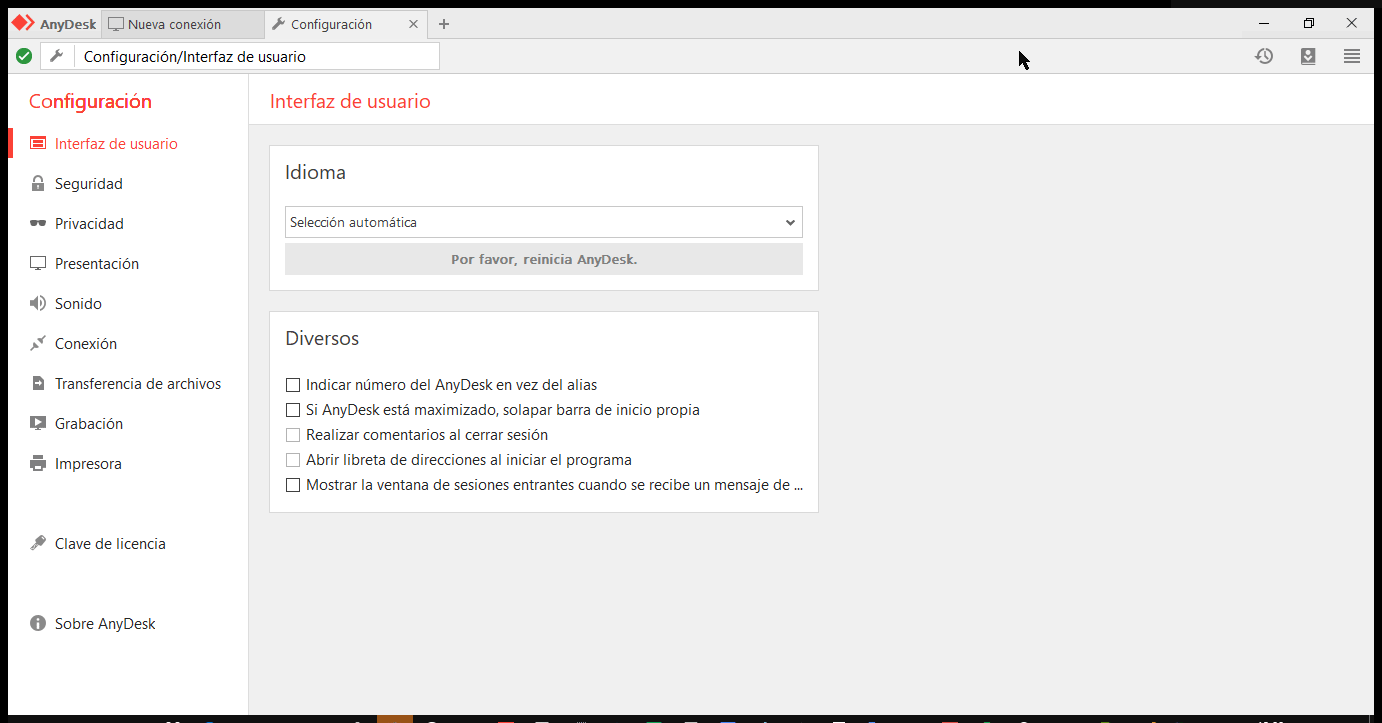Image resolution: width=1382 pixels, height=723 pixels.
Task: Click the padlock Seguridad icon
Action: tap(38, 184)
